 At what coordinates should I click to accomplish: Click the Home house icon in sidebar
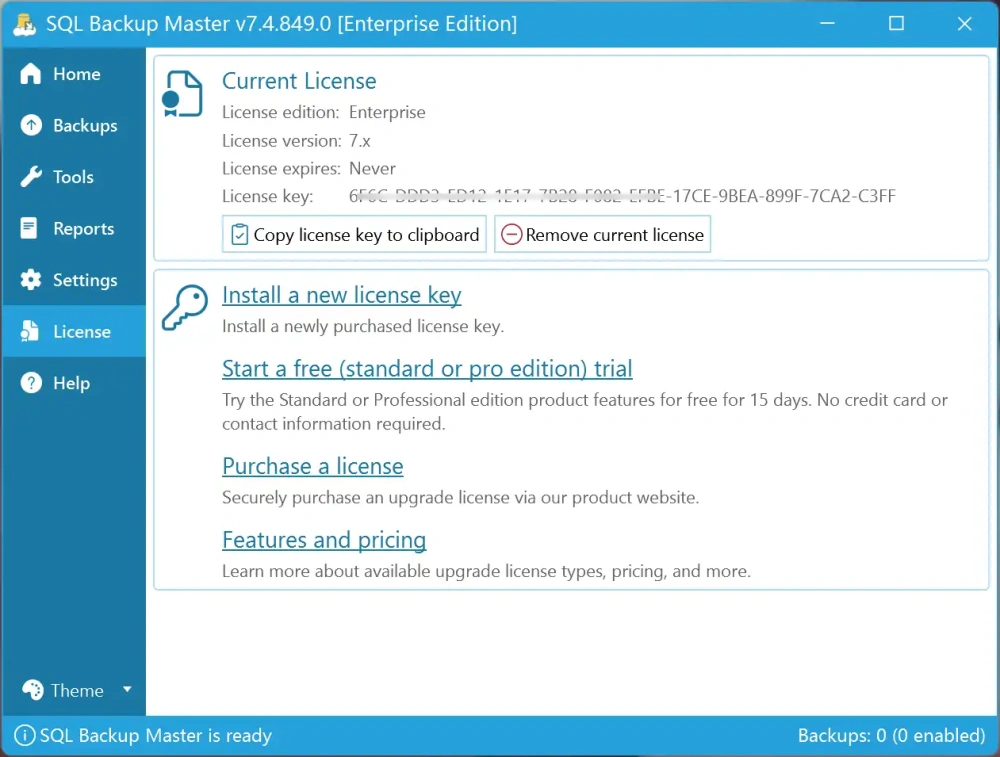coord(30,74)
